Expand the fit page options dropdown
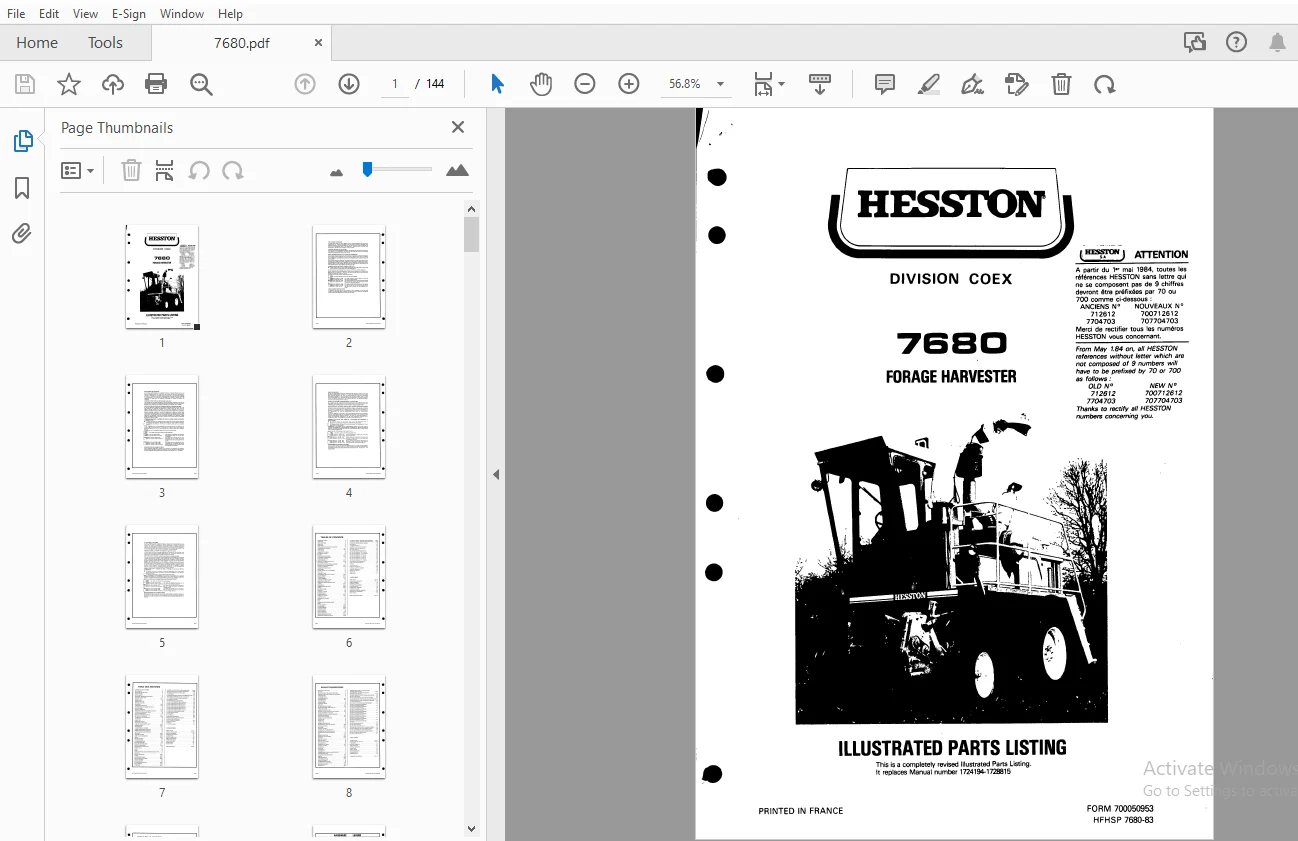Viewport: 1298px width, 841px height. pyautogui.click(x=768, y=84)
